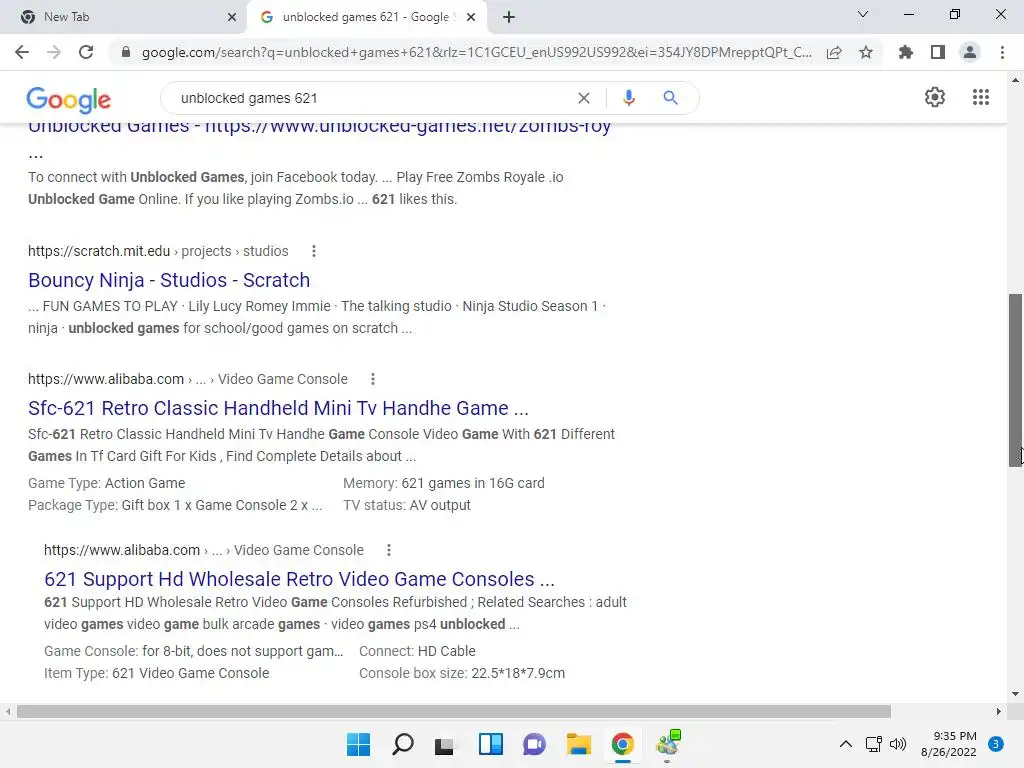Click the scroll right arrow

click(x=999, y=711)
